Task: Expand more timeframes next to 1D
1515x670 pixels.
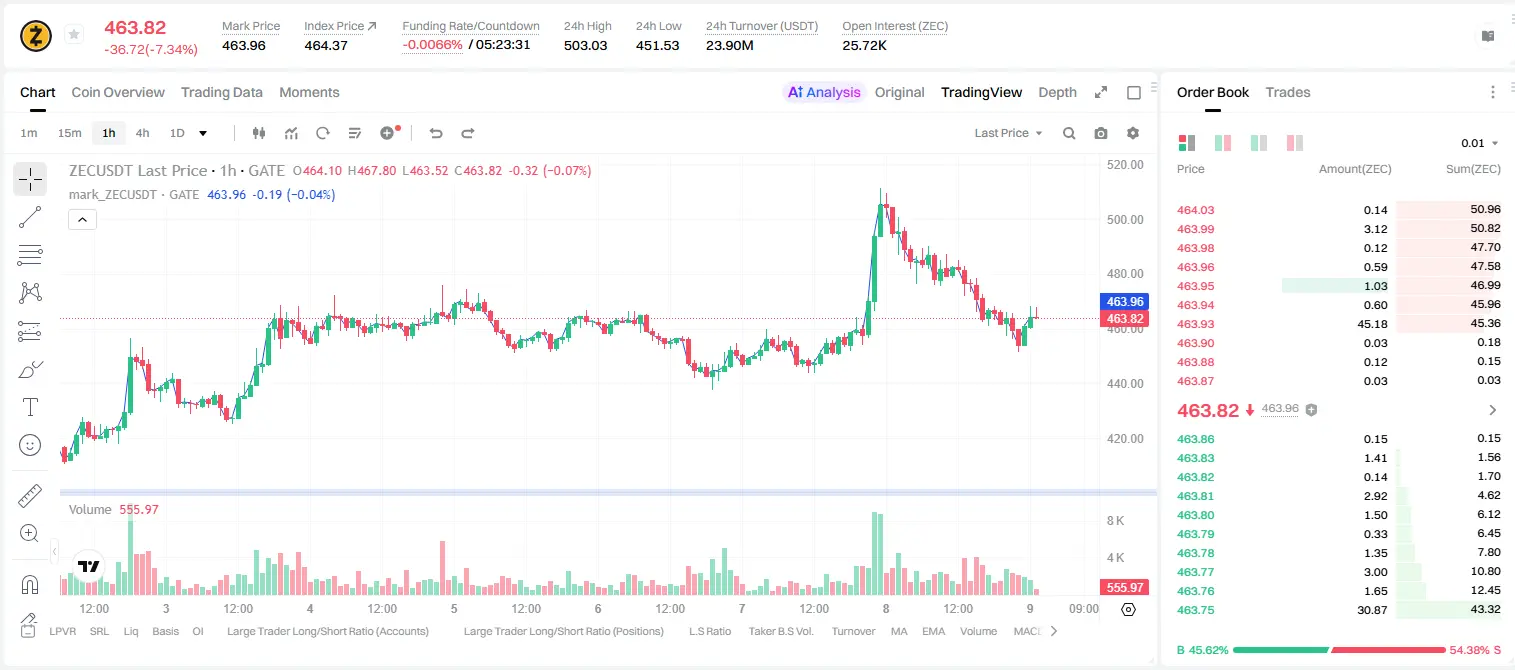Action: point(203,133)
